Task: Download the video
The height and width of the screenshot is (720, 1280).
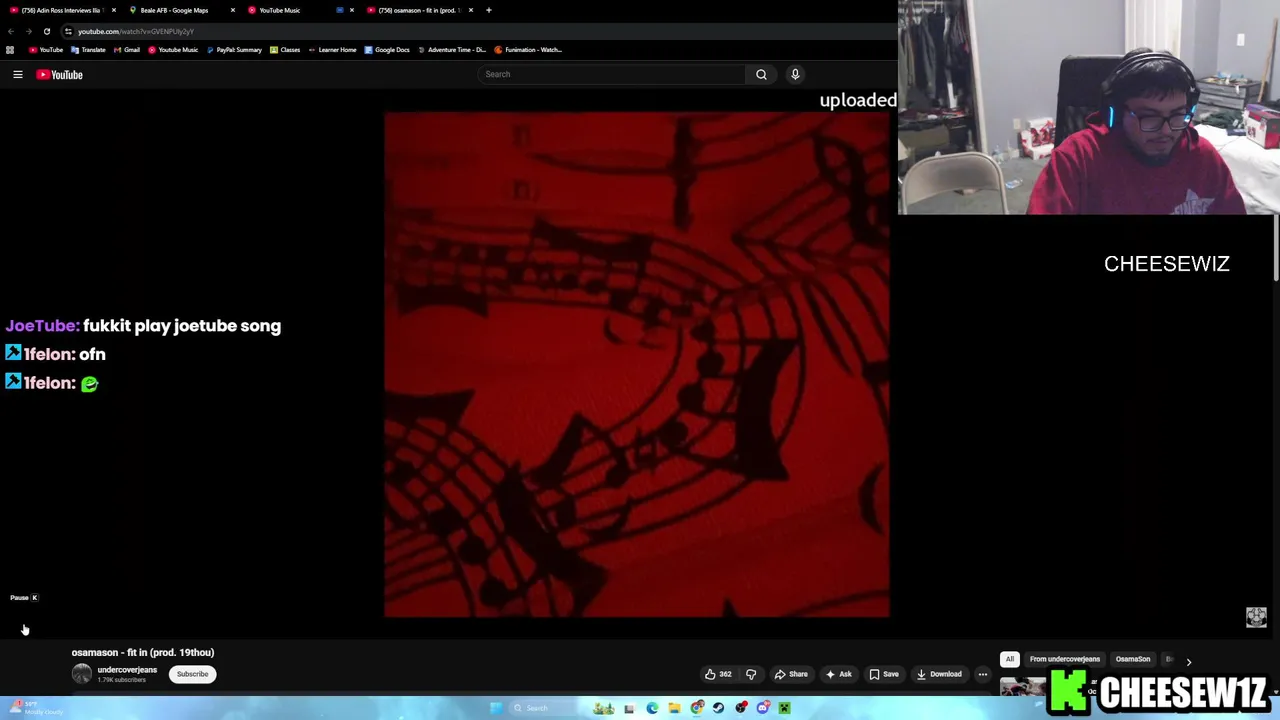Action: (939, 674)
